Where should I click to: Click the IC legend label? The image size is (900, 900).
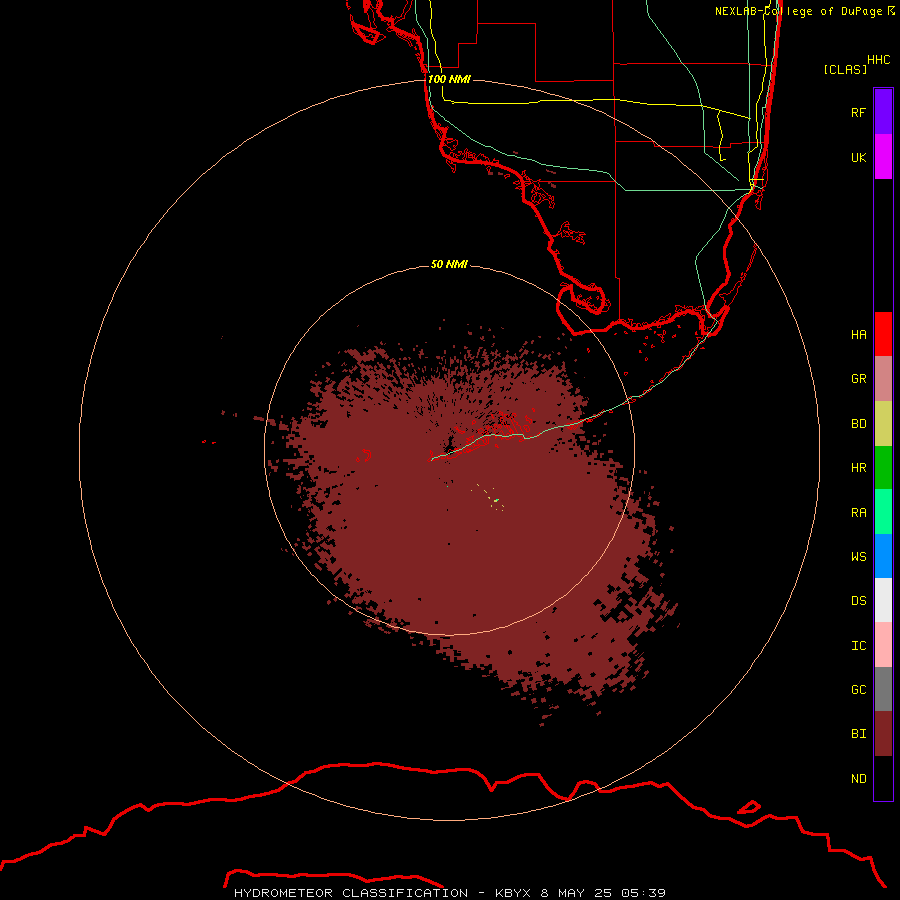[x=858, y=646]
